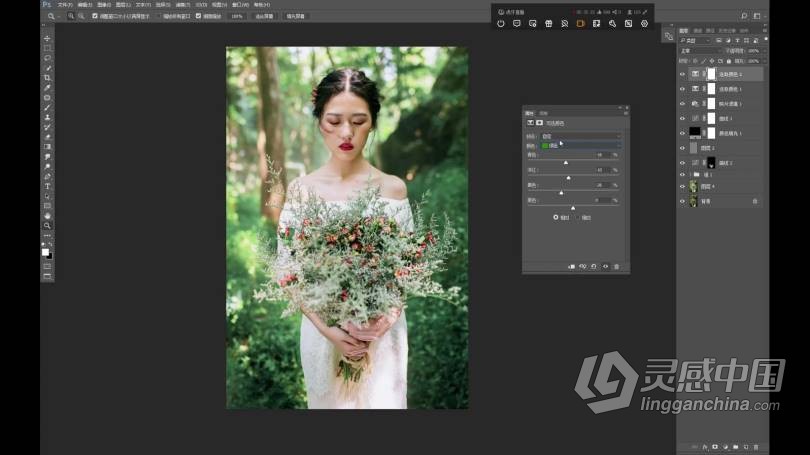Select the Zoom tool in toolbox
810x455 pixels.
[x=47, y=226]
